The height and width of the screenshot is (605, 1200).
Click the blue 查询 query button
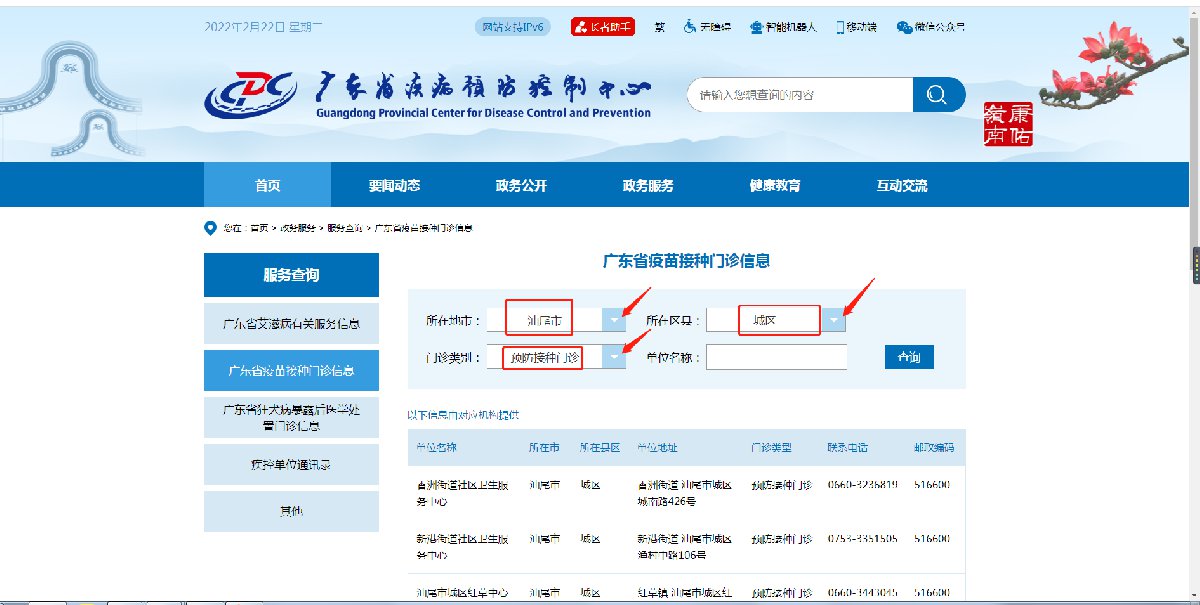click(909, 357)
